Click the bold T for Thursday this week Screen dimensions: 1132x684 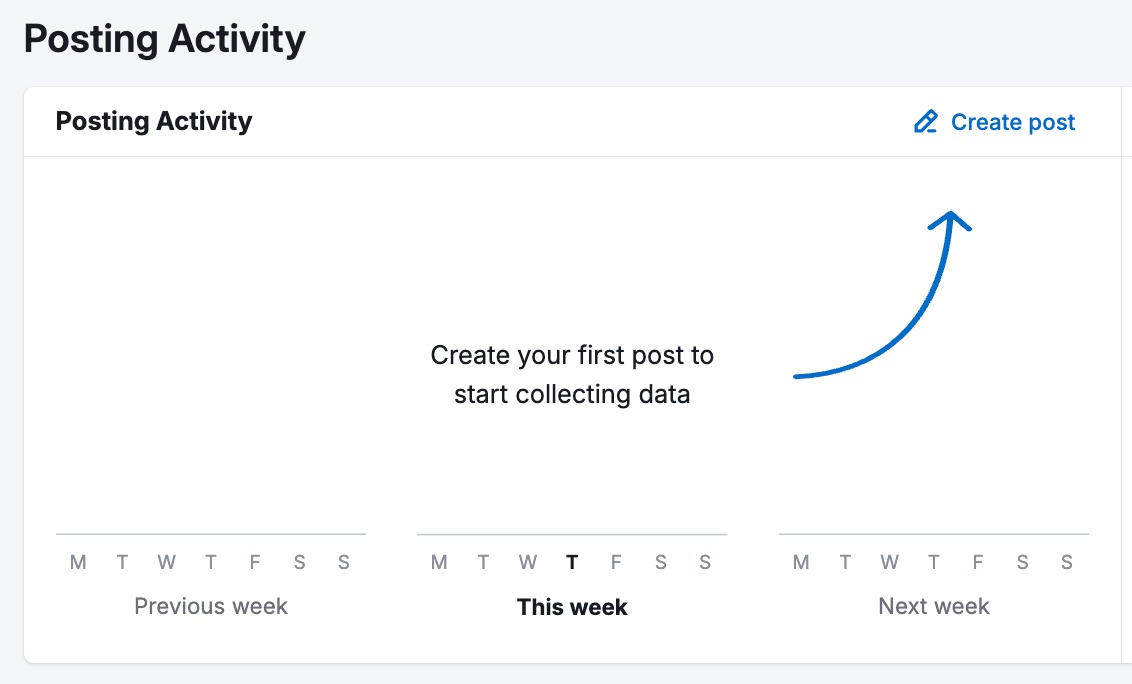[x=571, y=562]
